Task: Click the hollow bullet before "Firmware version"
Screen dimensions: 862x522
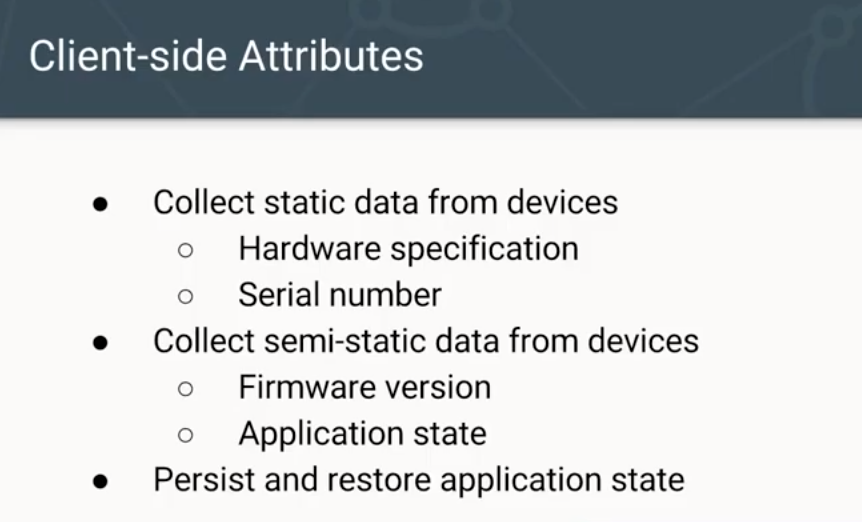Action: point(185,388)
